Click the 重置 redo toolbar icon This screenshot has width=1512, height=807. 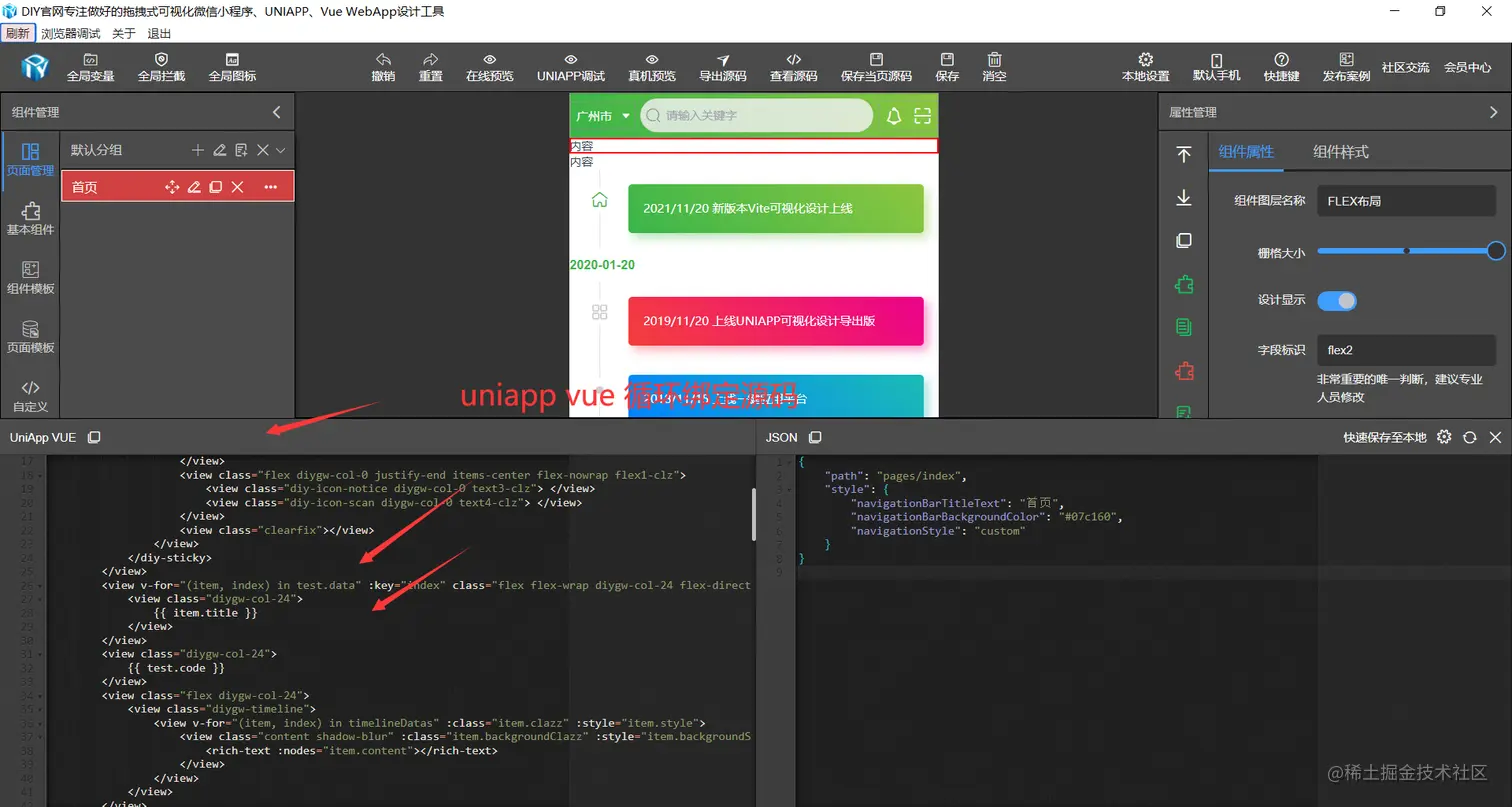(431, 67)
